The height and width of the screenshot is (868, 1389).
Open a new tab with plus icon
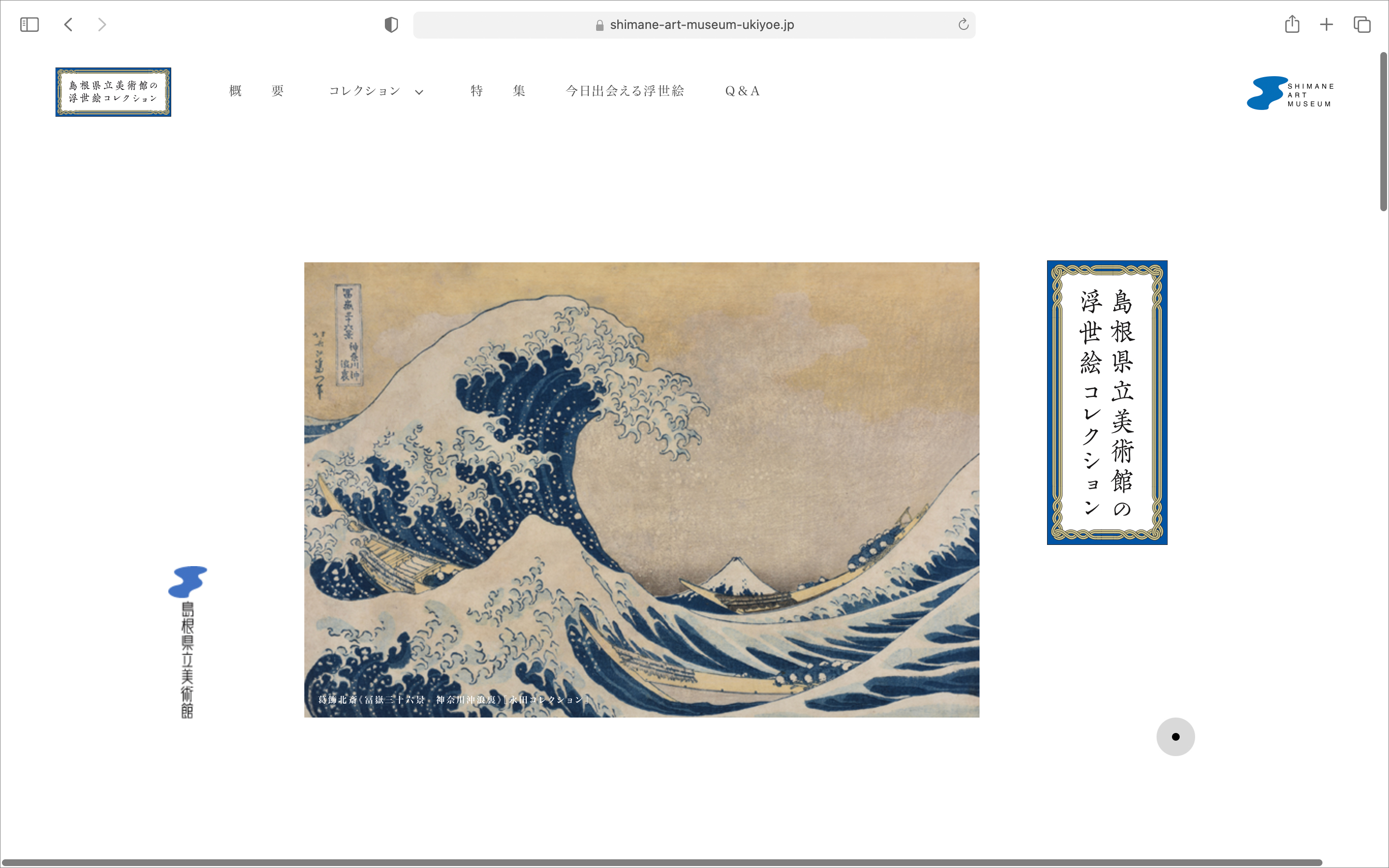(1326, 25)
